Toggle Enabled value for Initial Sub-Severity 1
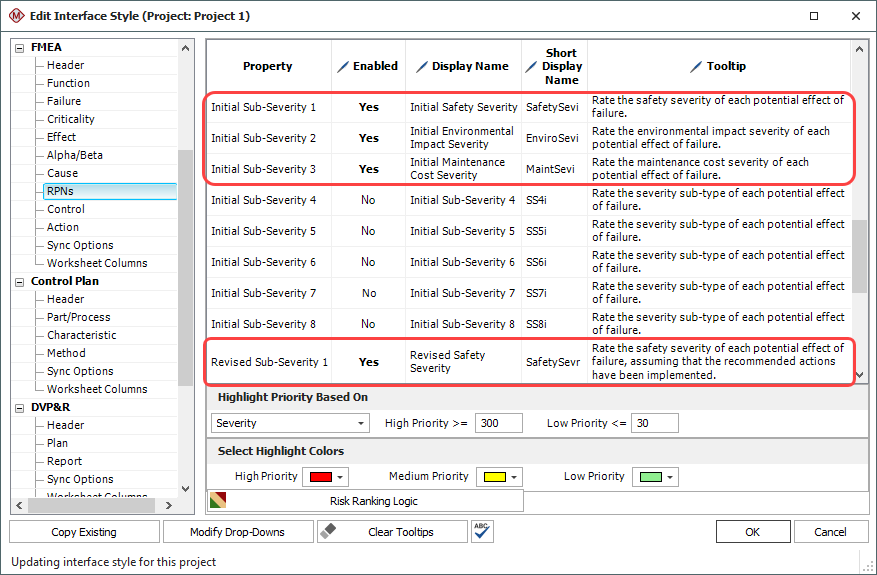 point(368,107)
